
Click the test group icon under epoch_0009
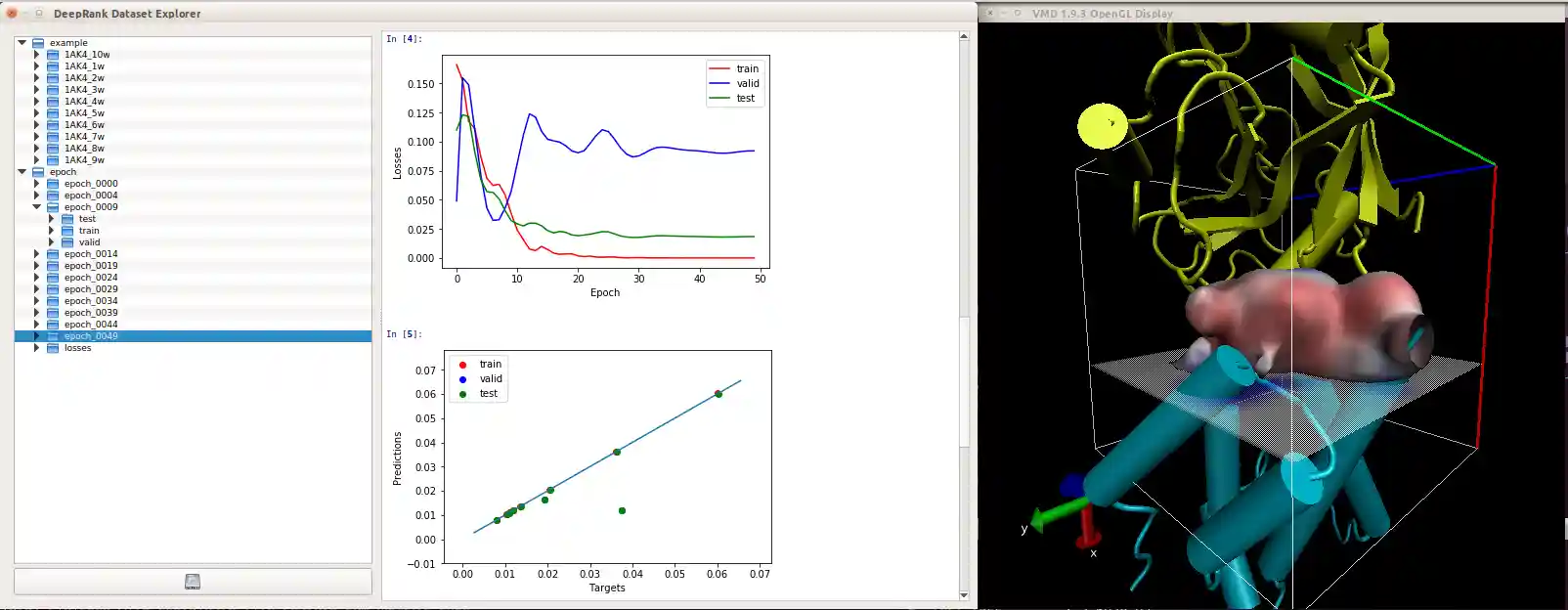(67, 219)
